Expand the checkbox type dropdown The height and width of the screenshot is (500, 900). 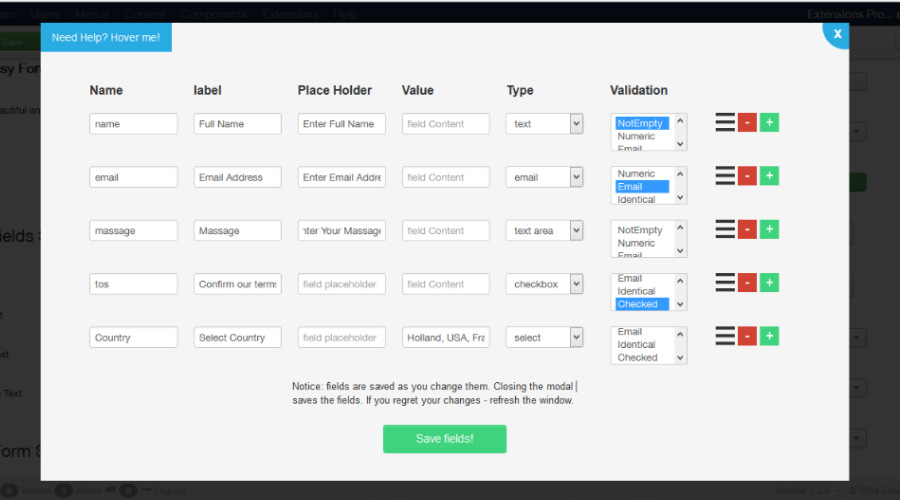click(x=544, y=284)
